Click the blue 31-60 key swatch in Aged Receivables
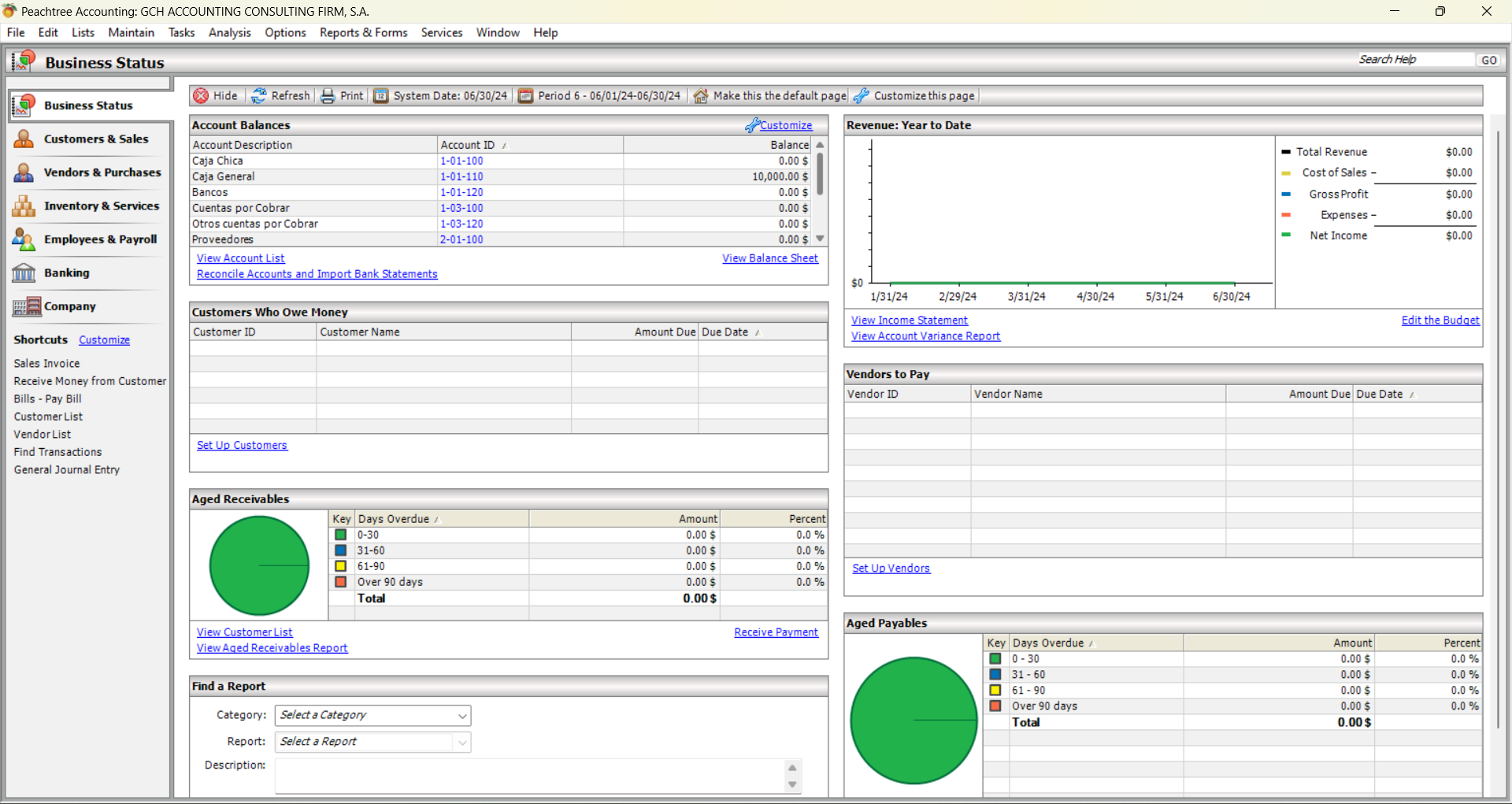The image size is (1512, 804). (x=341, y=550)
